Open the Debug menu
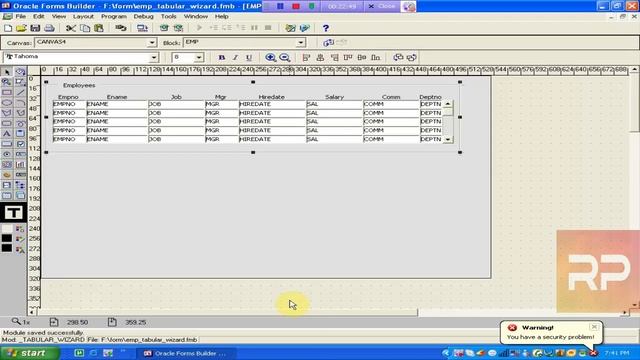This screenshot has width=640, height=360. [144, 16]
